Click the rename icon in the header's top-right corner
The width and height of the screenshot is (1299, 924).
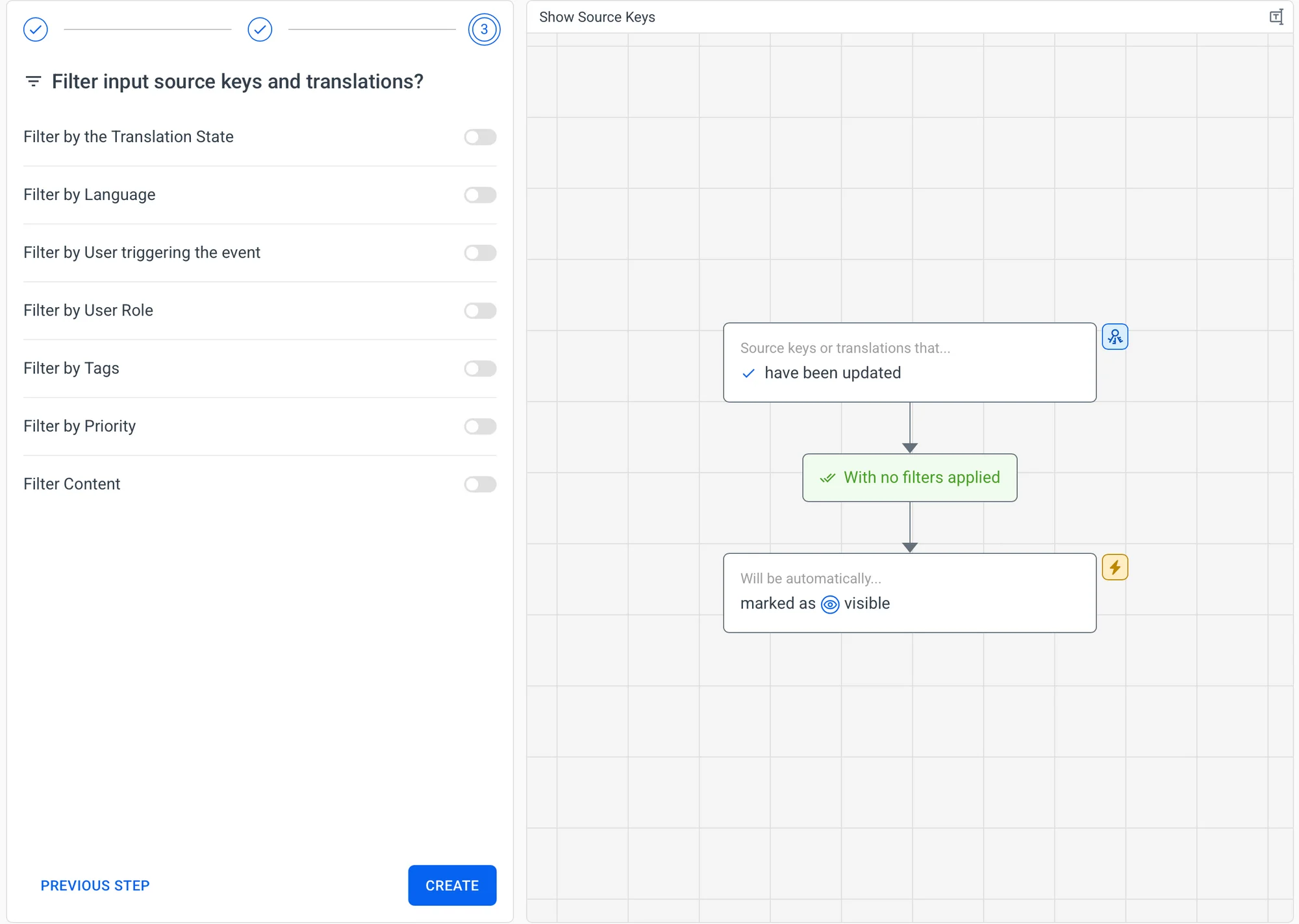pyautogui.click(x=1276, y=18)
